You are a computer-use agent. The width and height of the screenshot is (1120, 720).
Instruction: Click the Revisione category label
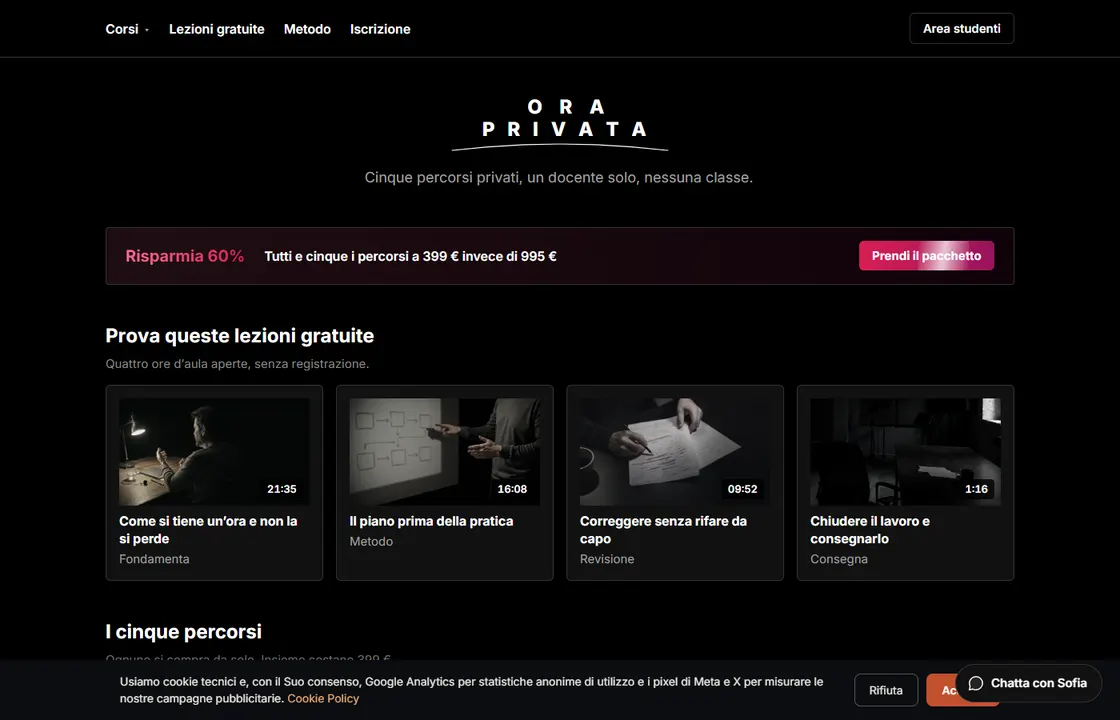[x=607, y=559]
